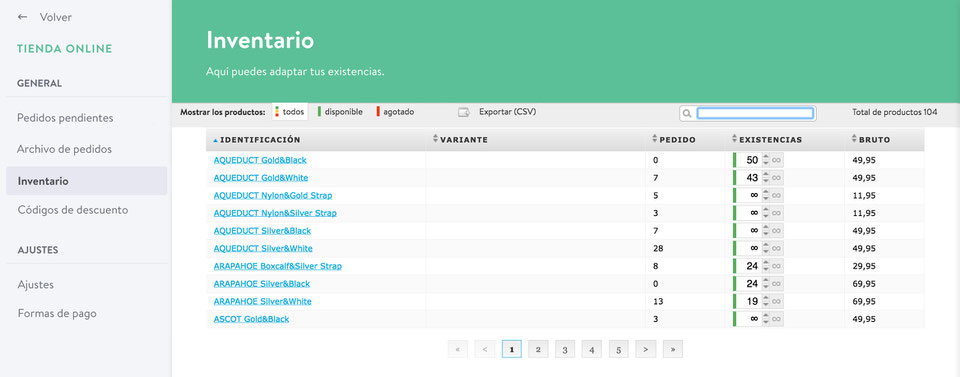Screen dimensions: 960x377
Task: Set AQUEDUCT Gold&Black stock to infinite
Action: 776,160
